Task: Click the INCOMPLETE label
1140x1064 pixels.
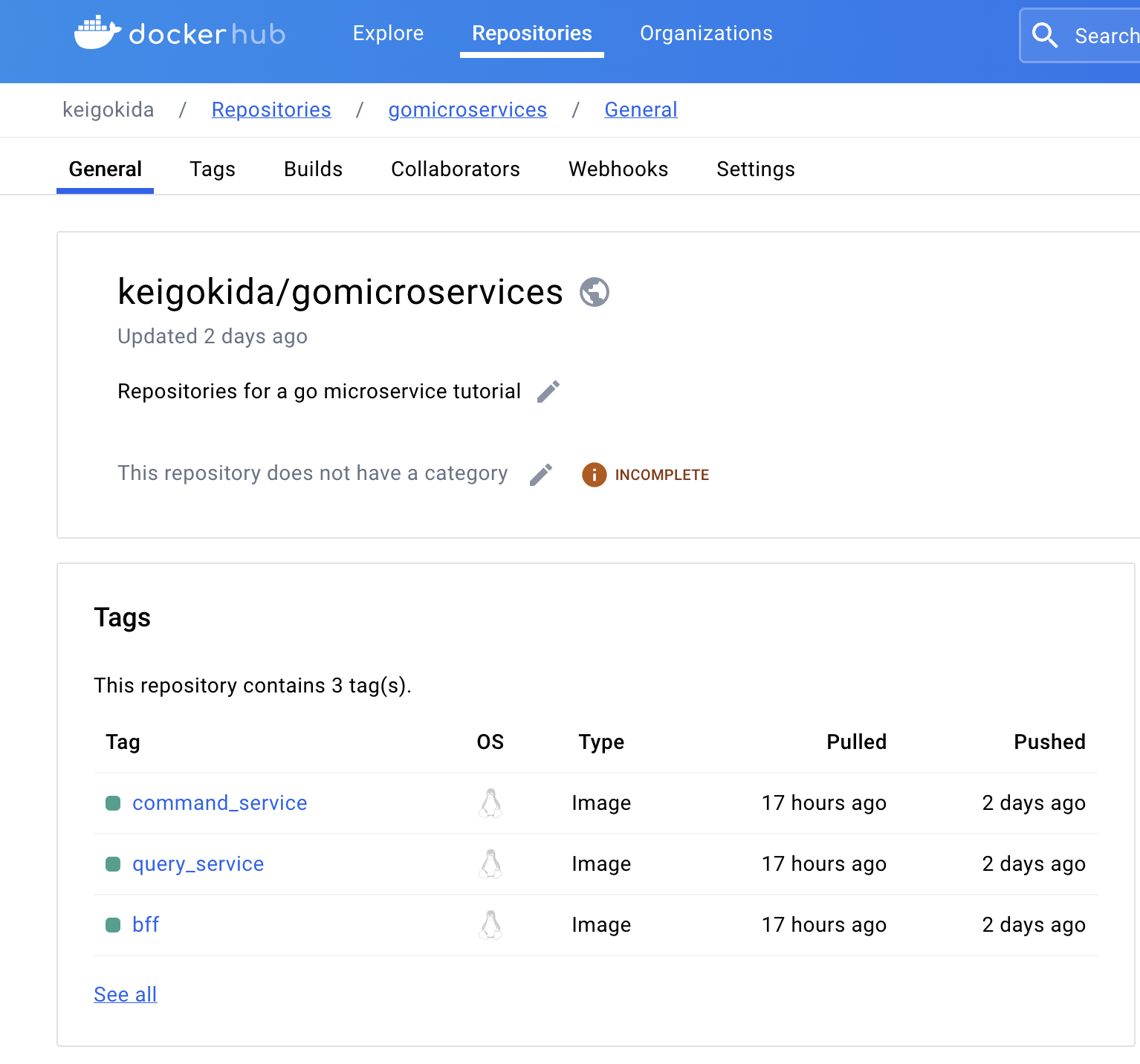Action: (x=662, y=475)
